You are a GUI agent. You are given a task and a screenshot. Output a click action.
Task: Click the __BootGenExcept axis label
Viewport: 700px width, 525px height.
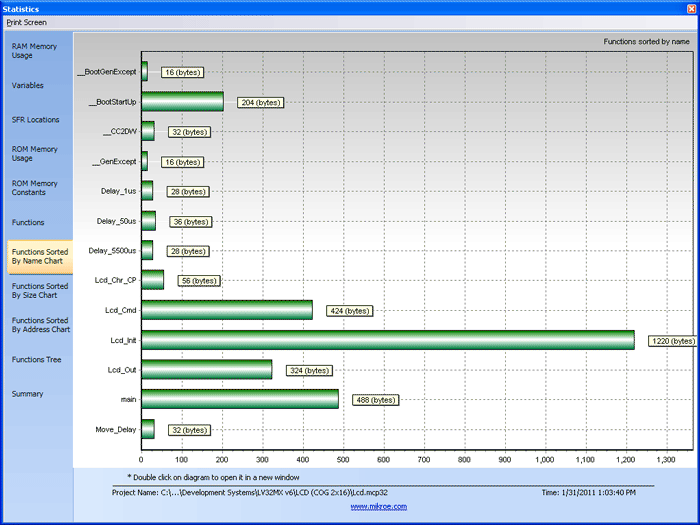(107, 72)
